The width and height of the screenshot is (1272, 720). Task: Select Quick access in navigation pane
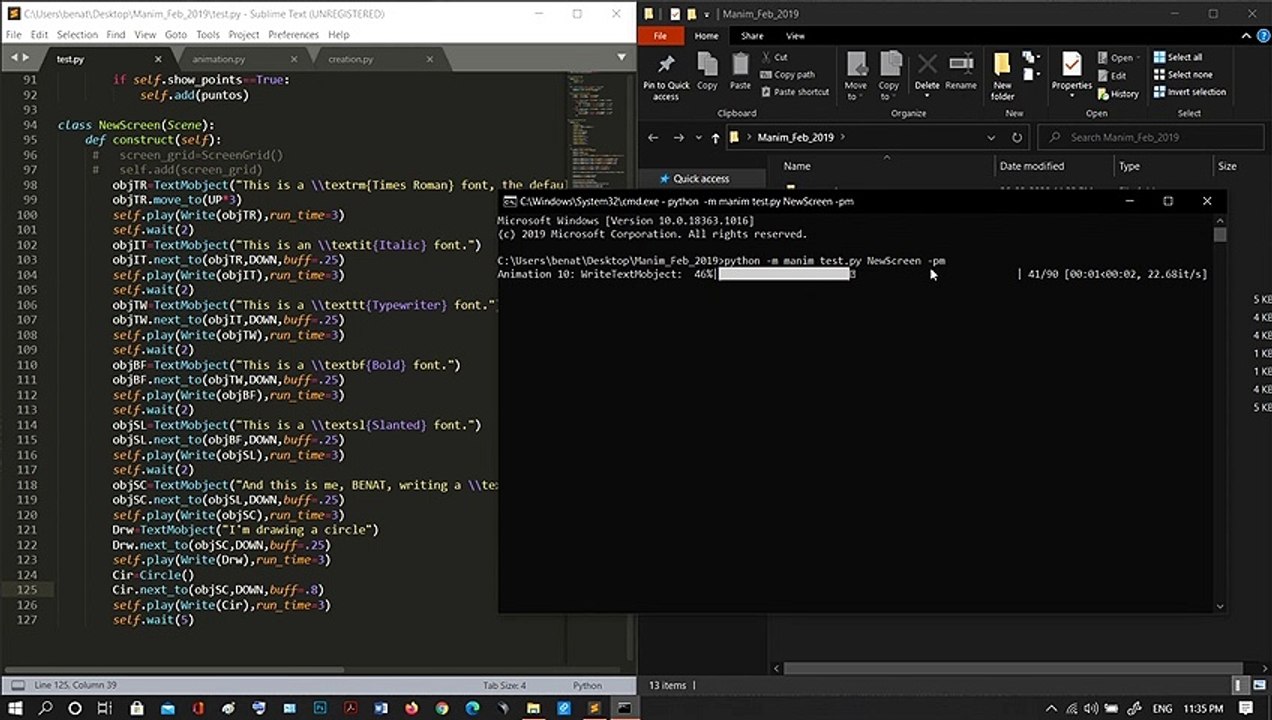coord(700,178)
